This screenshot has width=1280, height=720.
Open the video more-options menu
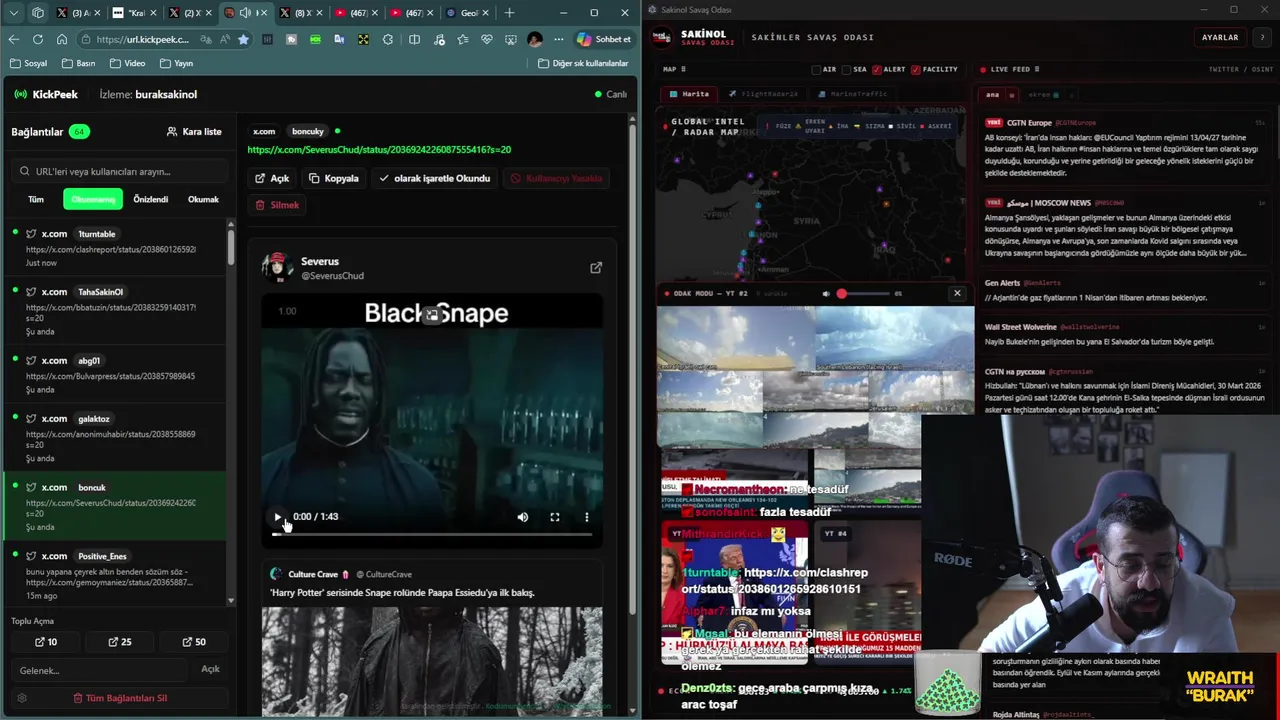coord(586,517)
